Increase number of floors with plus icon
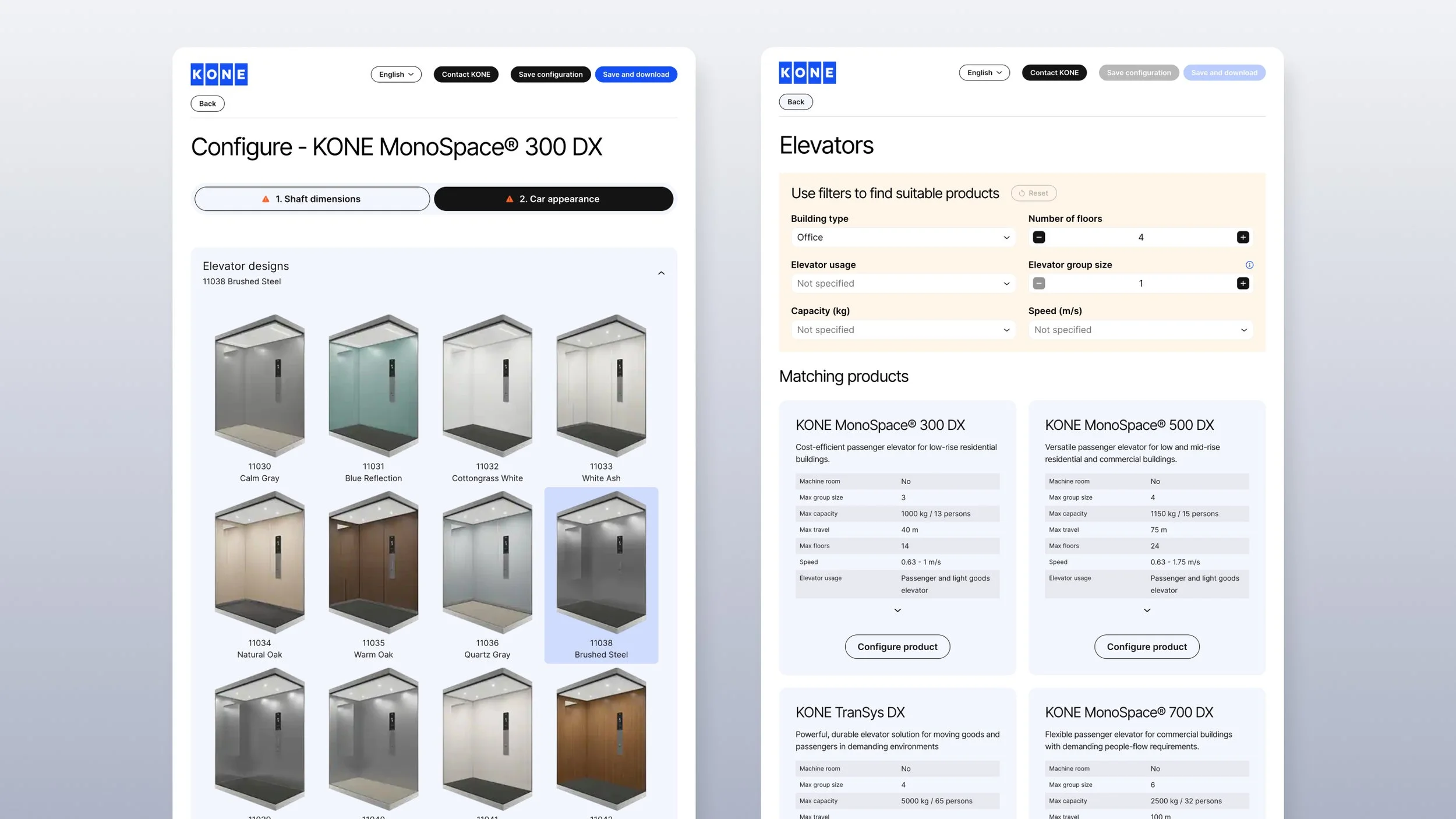 pyautogui.click(x=1242, y=237)
